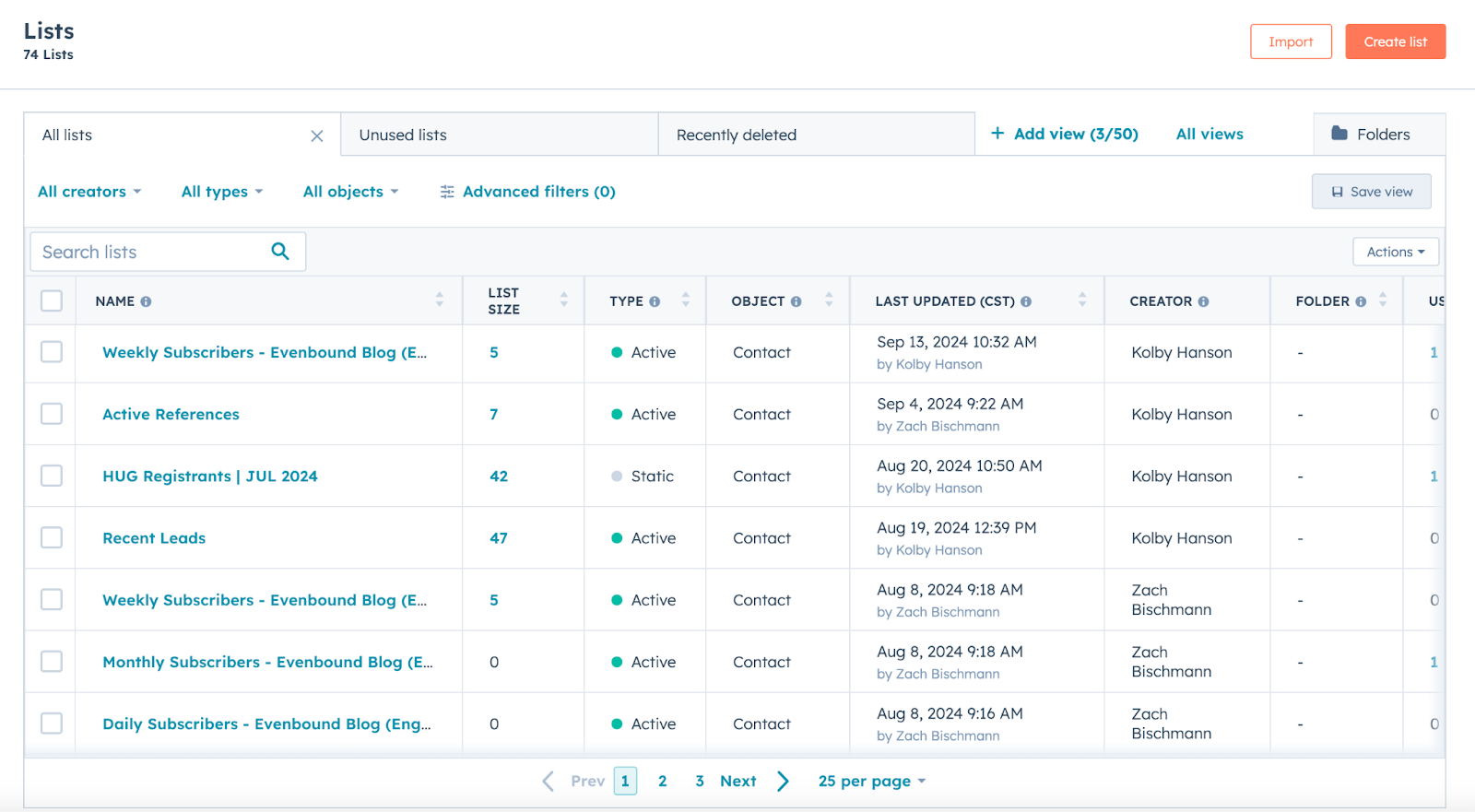Switch to the Unused lists tab
This screenshot has width=1475, height=812.
499,135
